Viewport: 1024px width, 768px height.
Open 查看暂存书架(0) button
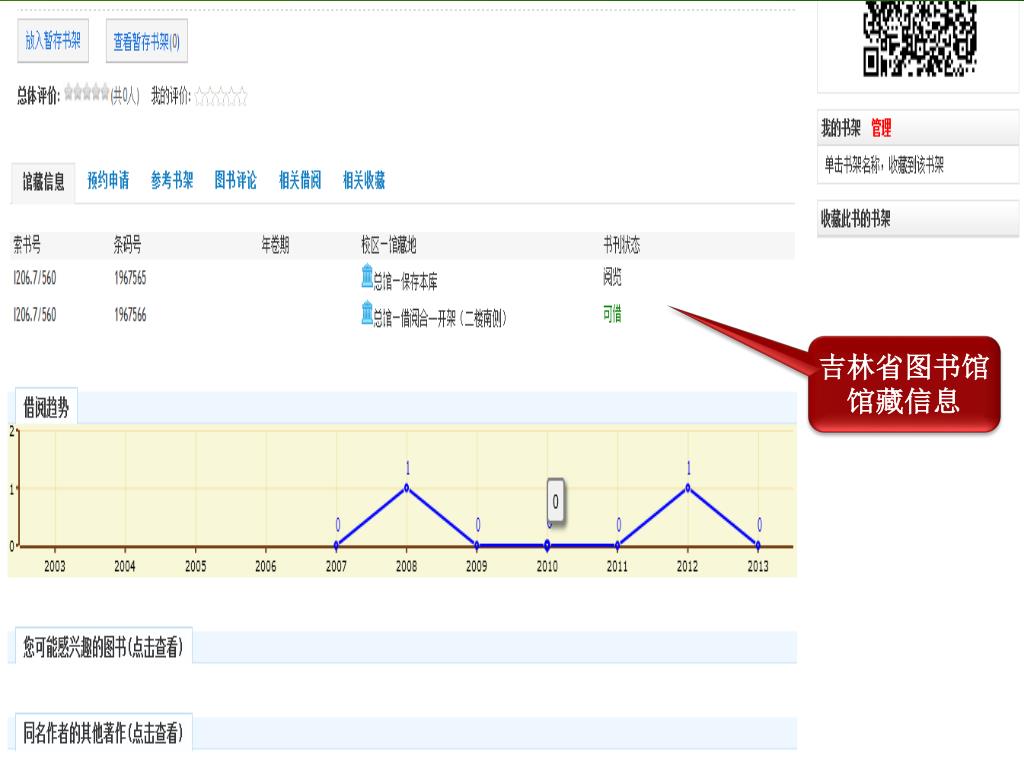click(x=147, y=41)
